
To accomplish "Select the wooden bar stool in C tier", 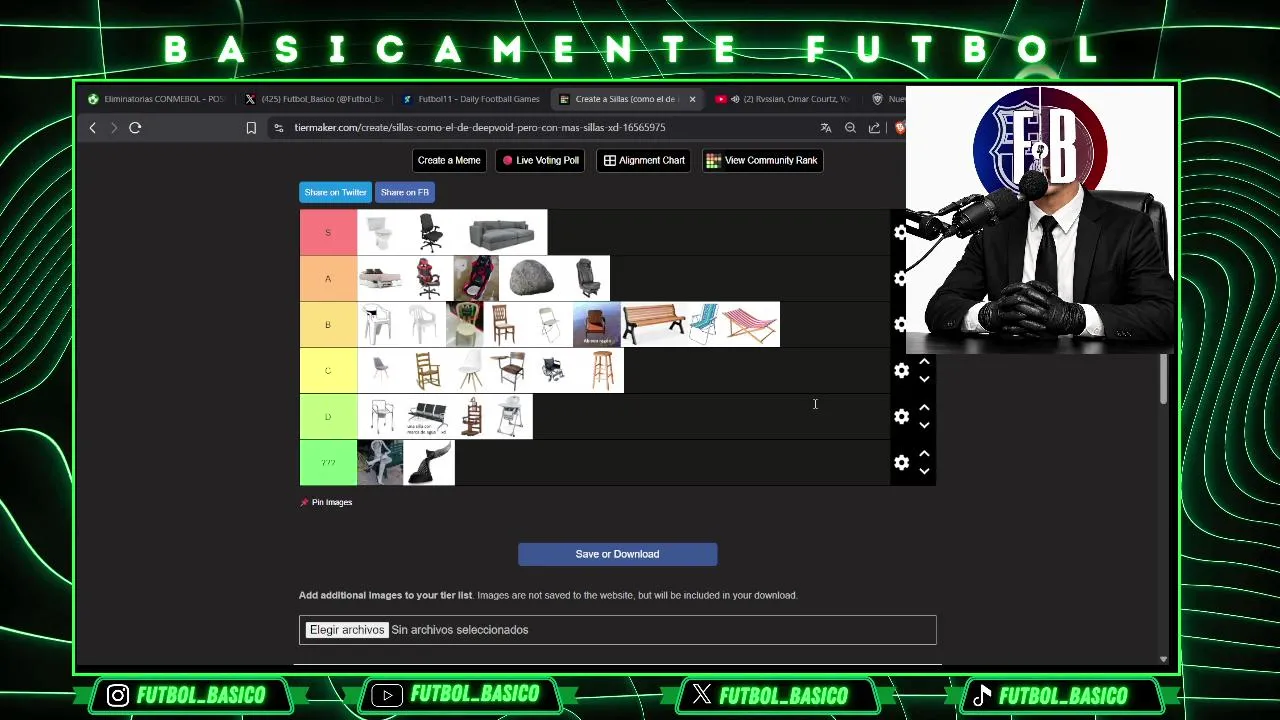I will click(602, 371).
